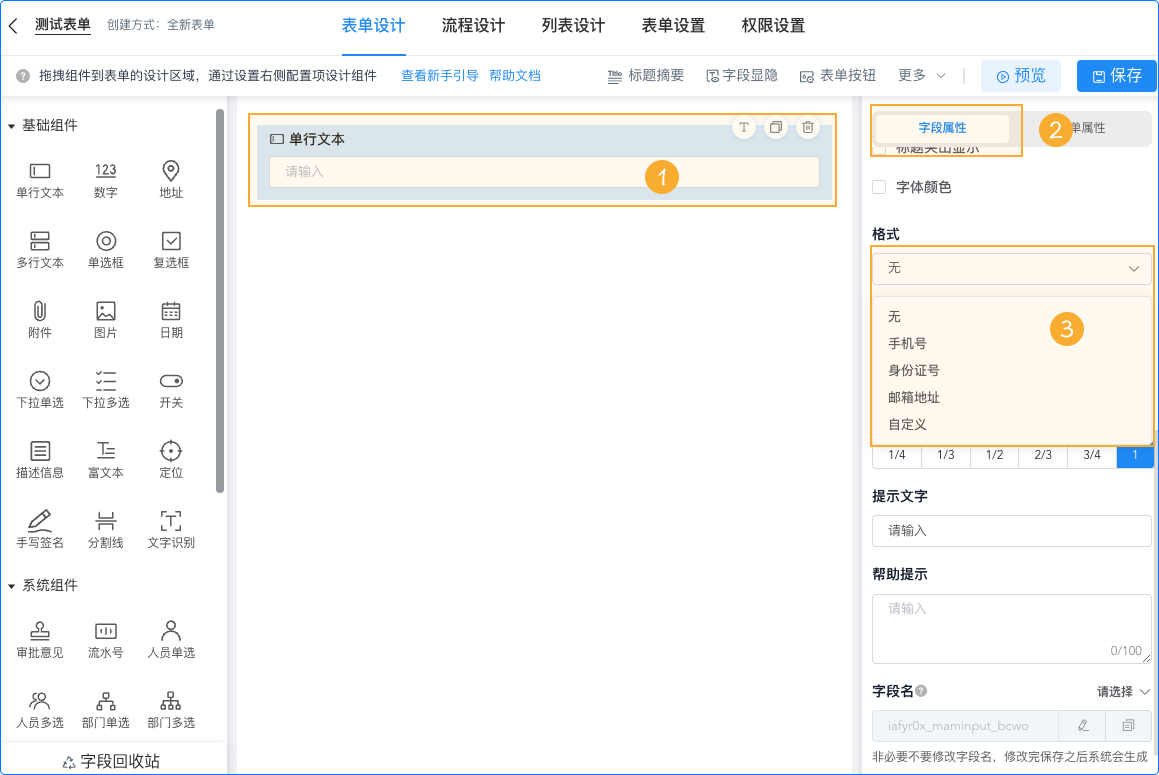Viewport: 1159px width, 775px height.
Task: Collapse the 基础组件 section
Action: pos(12,126)
